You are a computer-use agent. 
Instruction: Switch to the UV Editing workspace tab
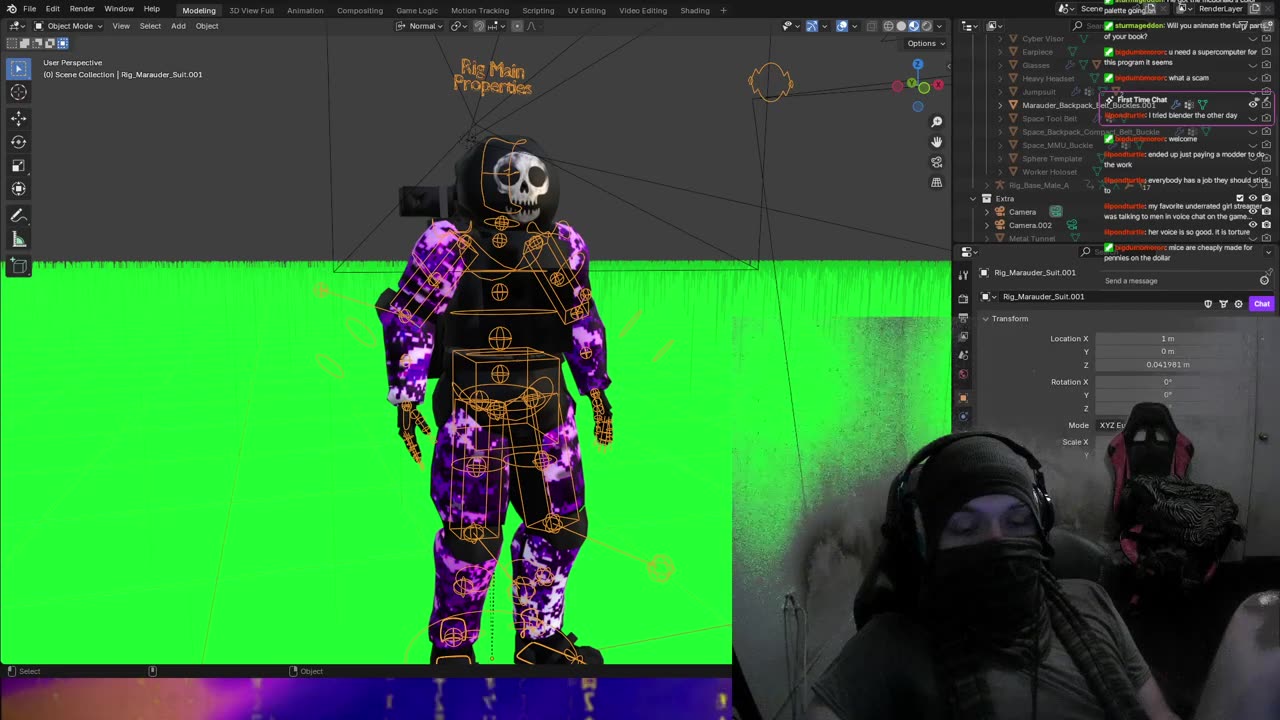pyautogui.click(x=586, y=10)
